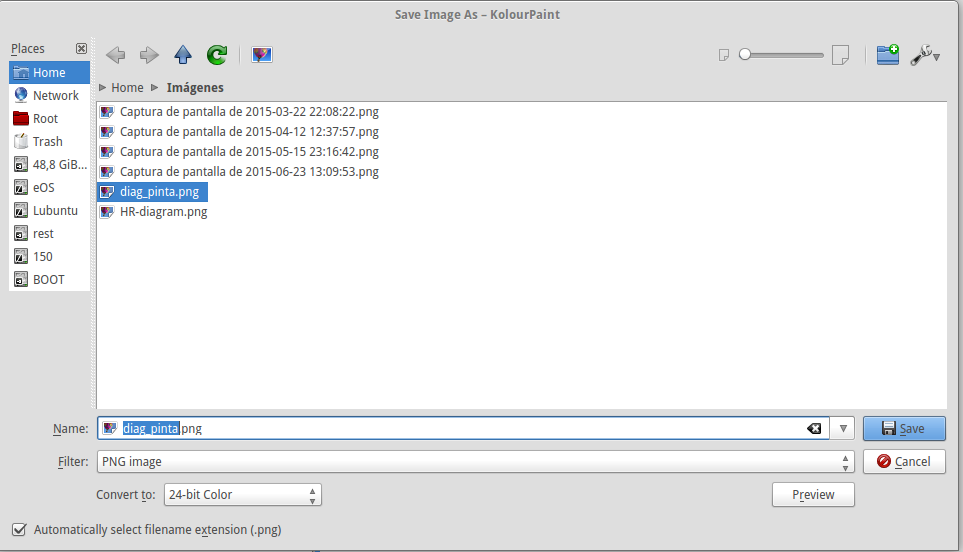The height and width of the screenshot is (552, 963).
Task: Expand arrow before Imágenes breadcrumb
Action: click(155, 88)
